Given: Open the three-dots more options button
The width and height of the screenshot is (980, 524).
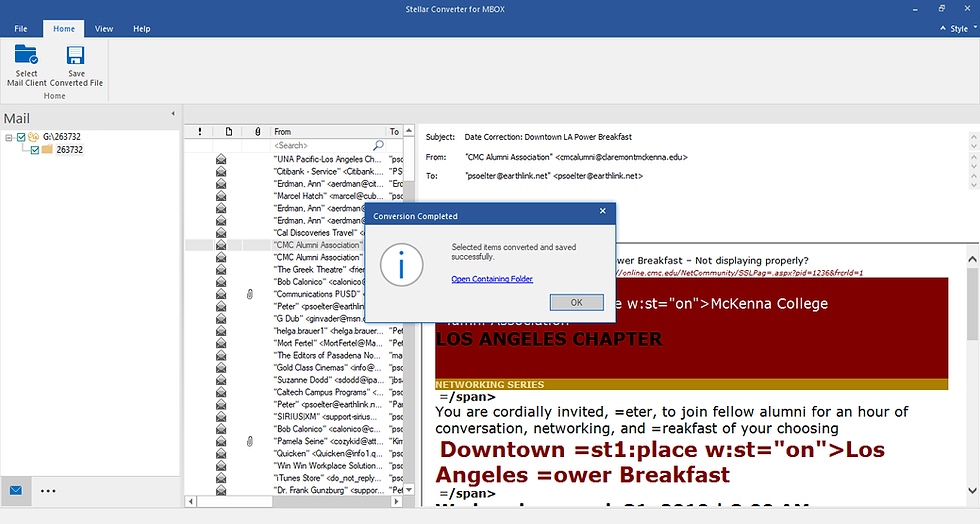Looking at the screenshot, I should [48, 491].
